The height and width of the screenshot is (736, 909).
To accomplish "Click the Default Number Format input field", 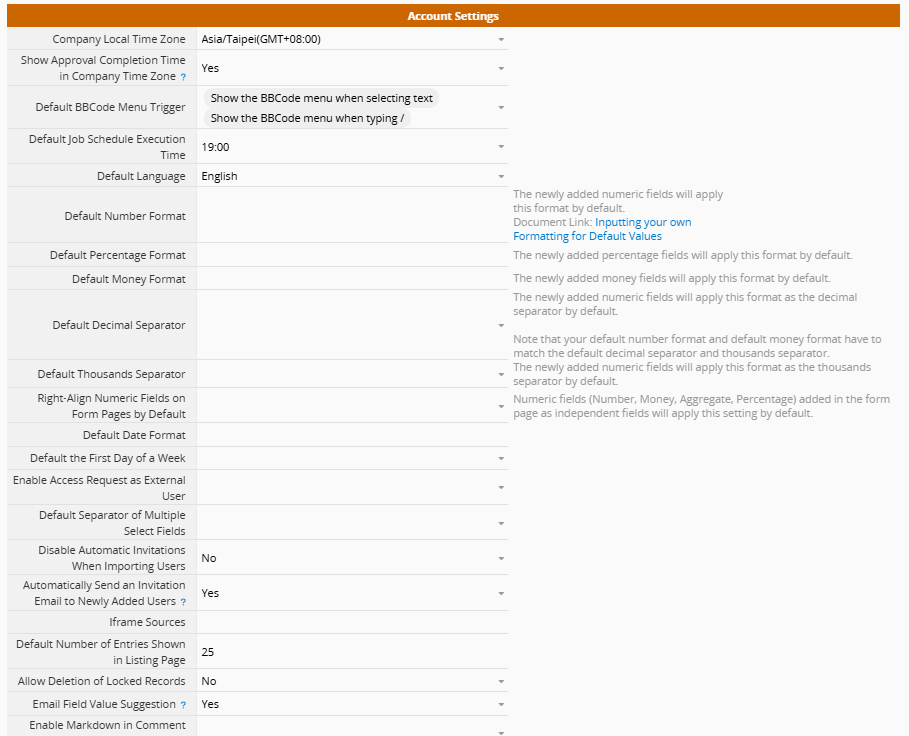I will point(350,216).
